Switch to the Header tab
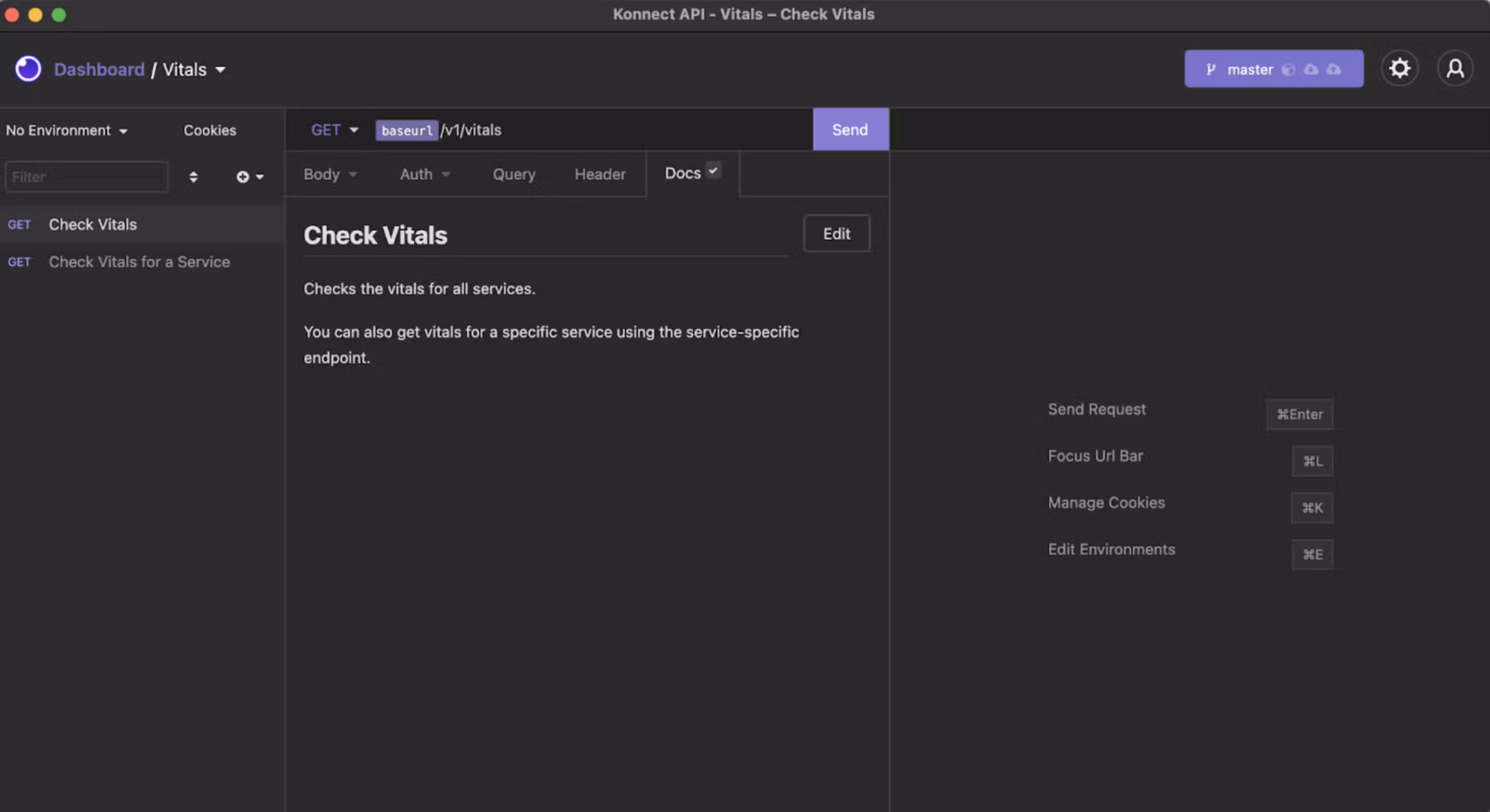The width and height of the screenshot is (1490, 812). click(599, 174)
